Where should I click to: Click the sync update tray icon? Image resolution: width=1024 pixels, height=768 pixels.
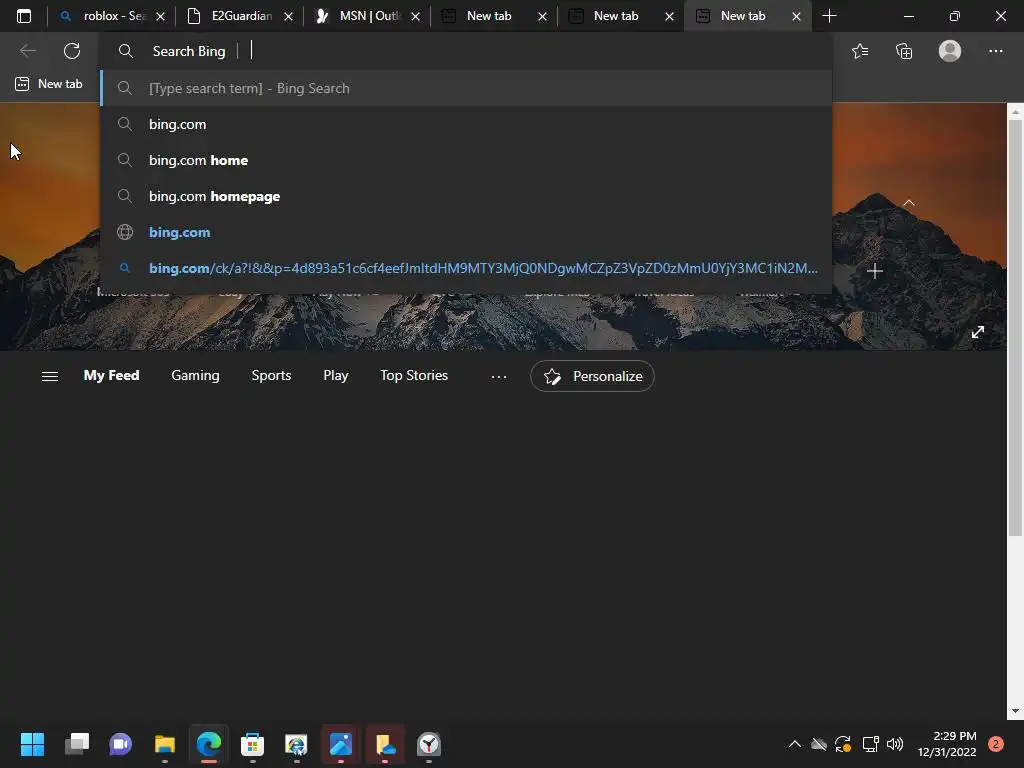[x=843, y=744]
